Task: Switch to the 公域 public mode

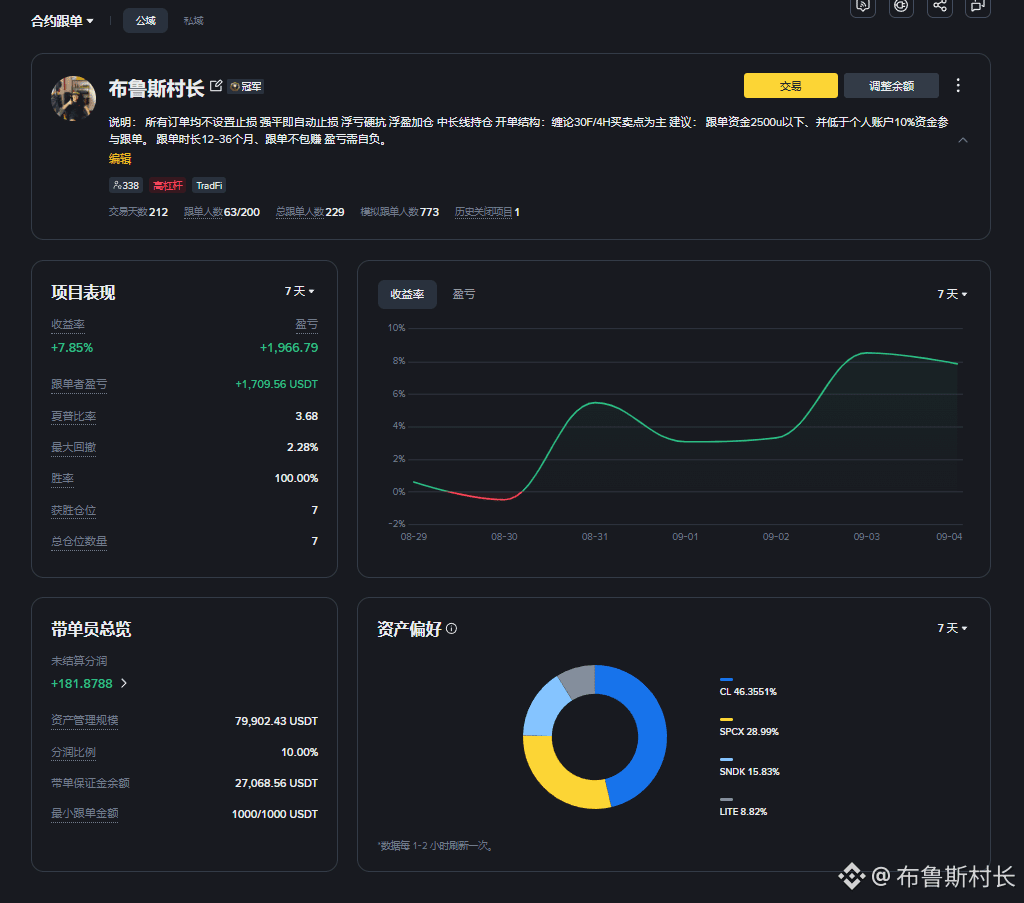Action: (x=145, y=21)
